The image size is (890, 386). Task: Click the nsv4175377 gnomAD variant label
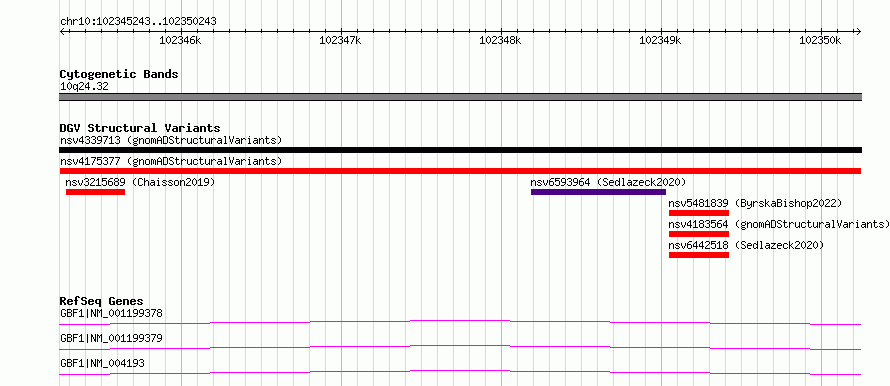171,161
